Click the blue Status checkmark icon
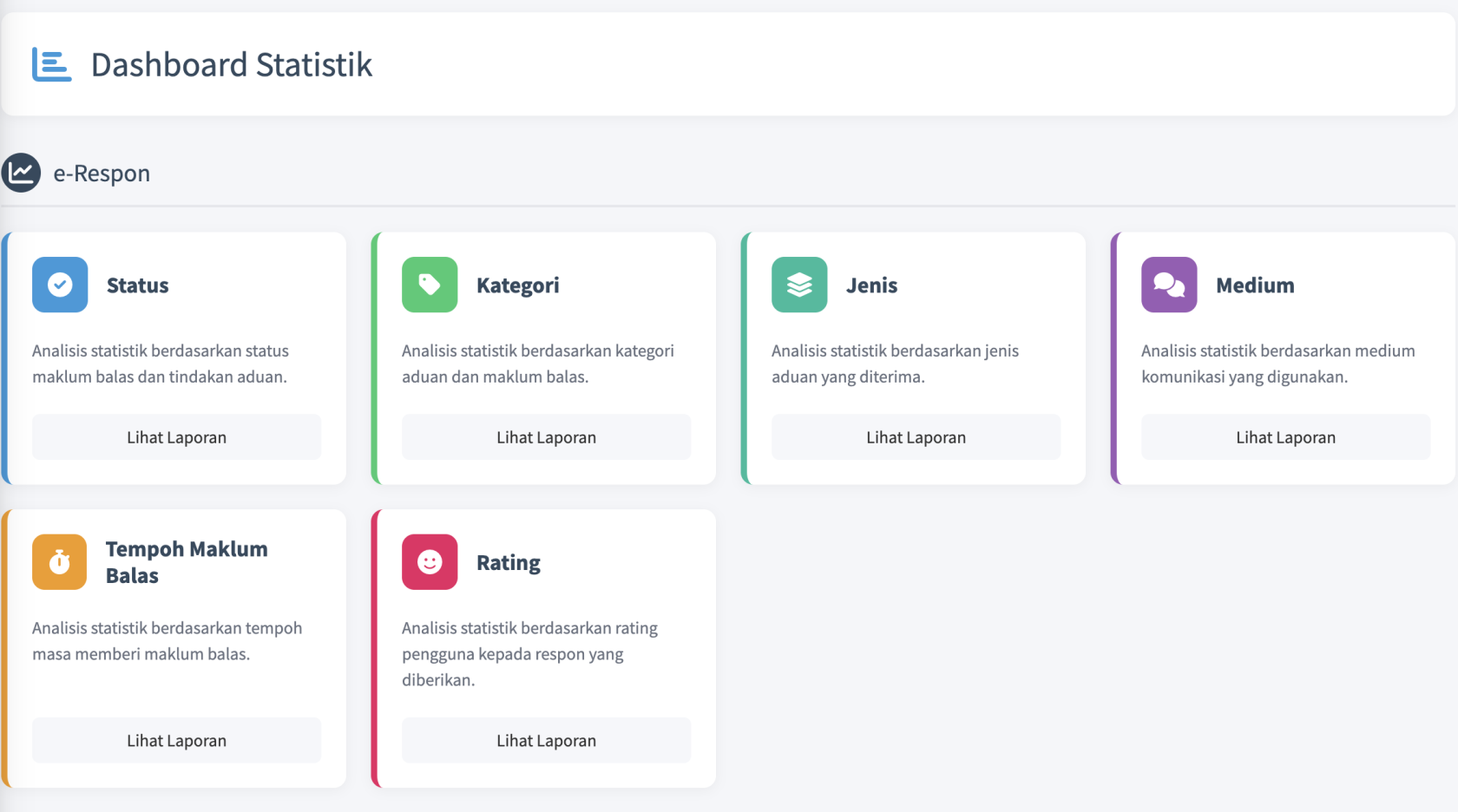This screenshot has height=812, width=1458. click(60, 285)
